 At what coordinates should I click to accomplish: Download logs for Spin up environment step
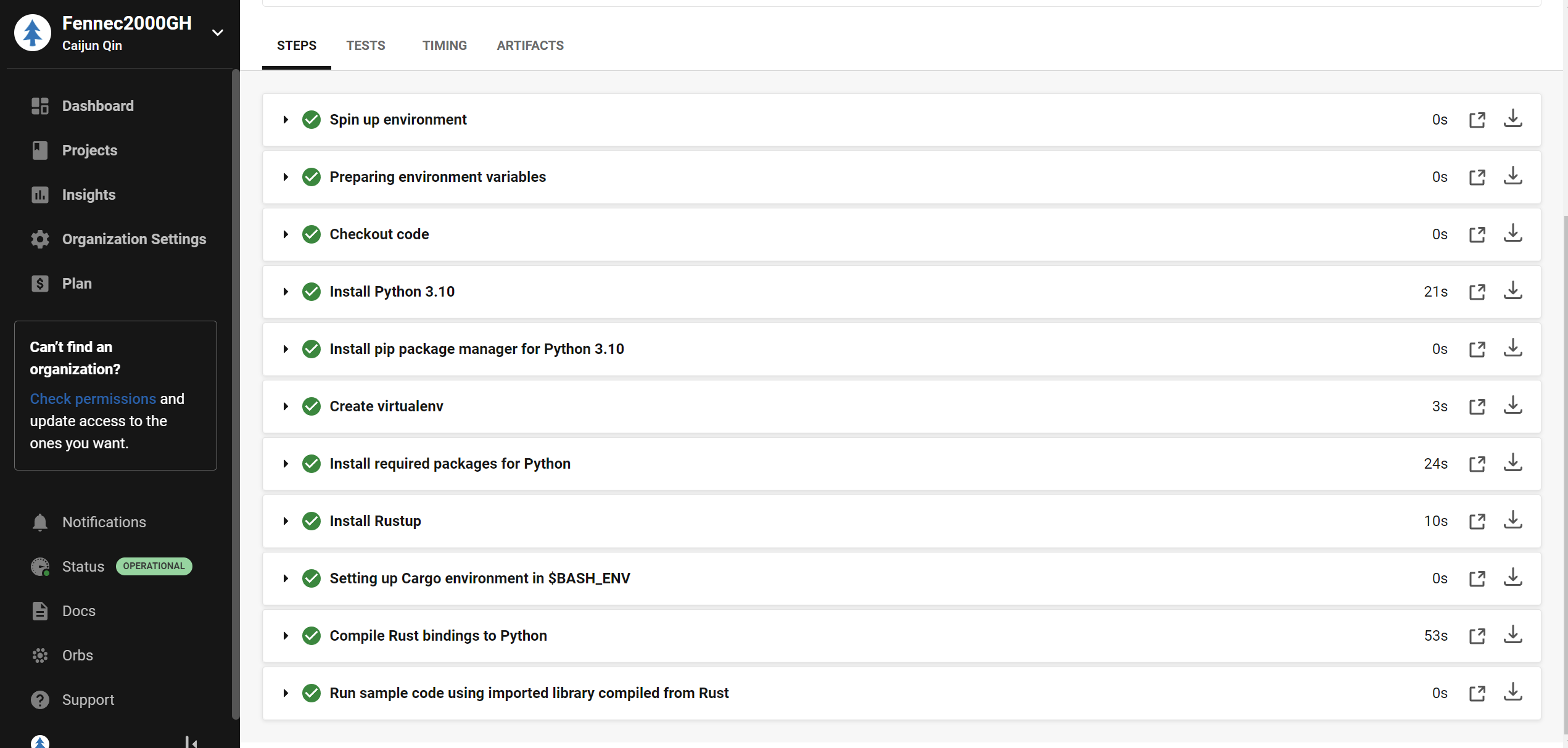point(1512,119)
